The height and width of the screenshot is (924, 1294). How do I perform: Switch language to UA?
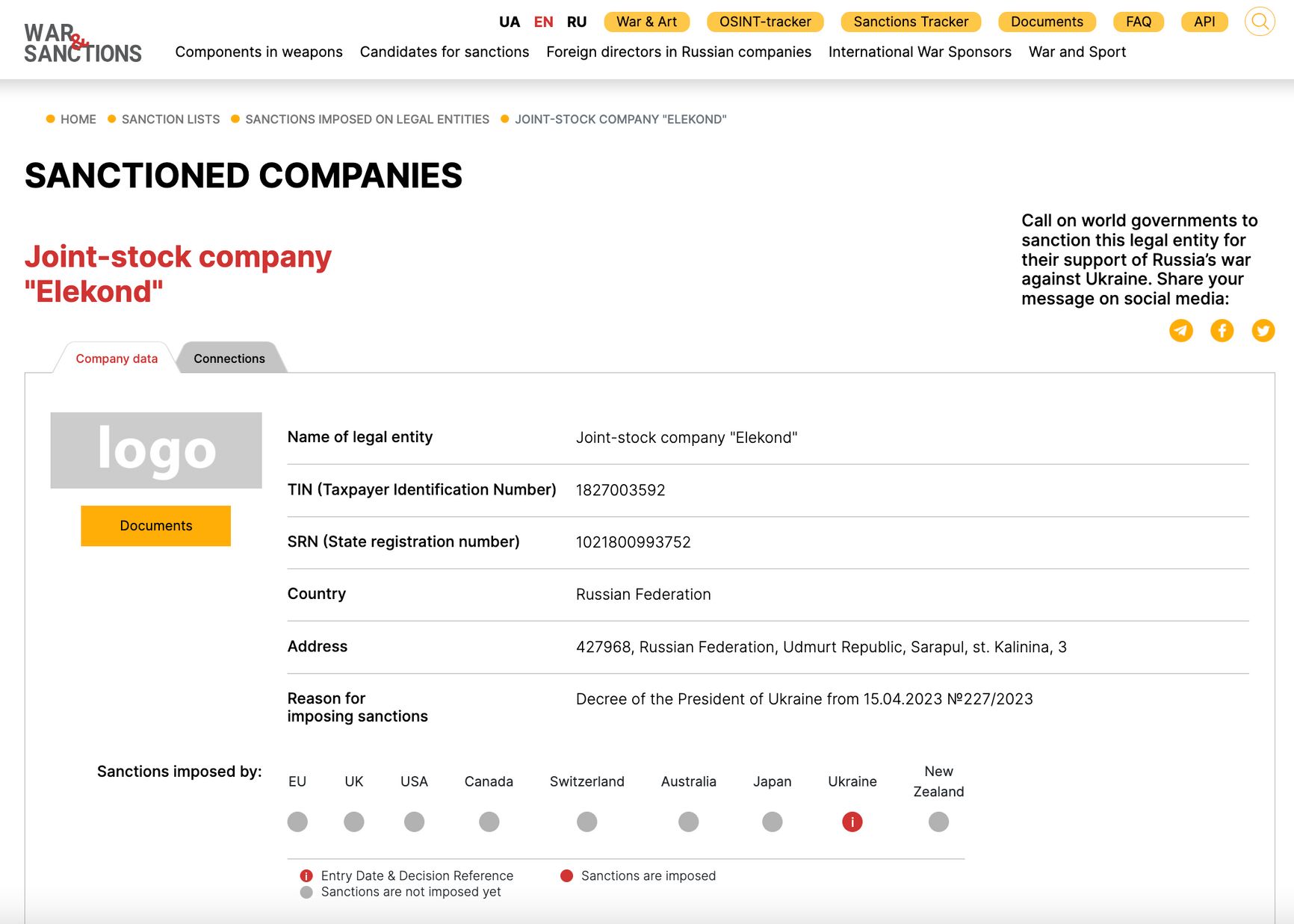click(x=509, y=22)
